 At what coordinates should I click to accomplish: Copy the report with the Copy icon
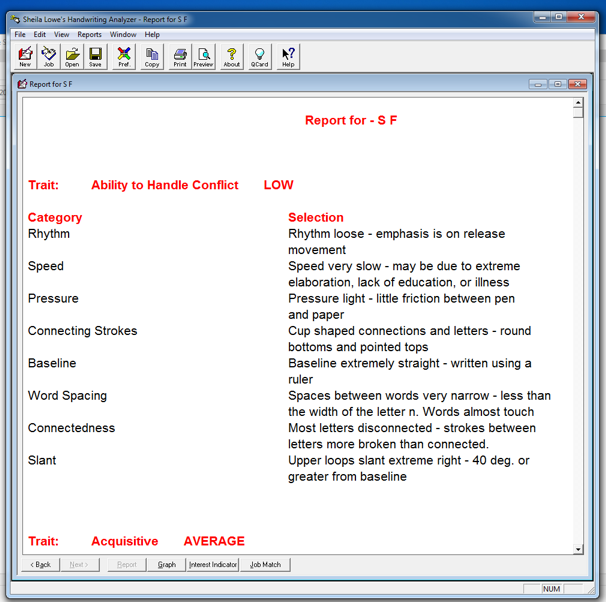click(x=152, y=57)
